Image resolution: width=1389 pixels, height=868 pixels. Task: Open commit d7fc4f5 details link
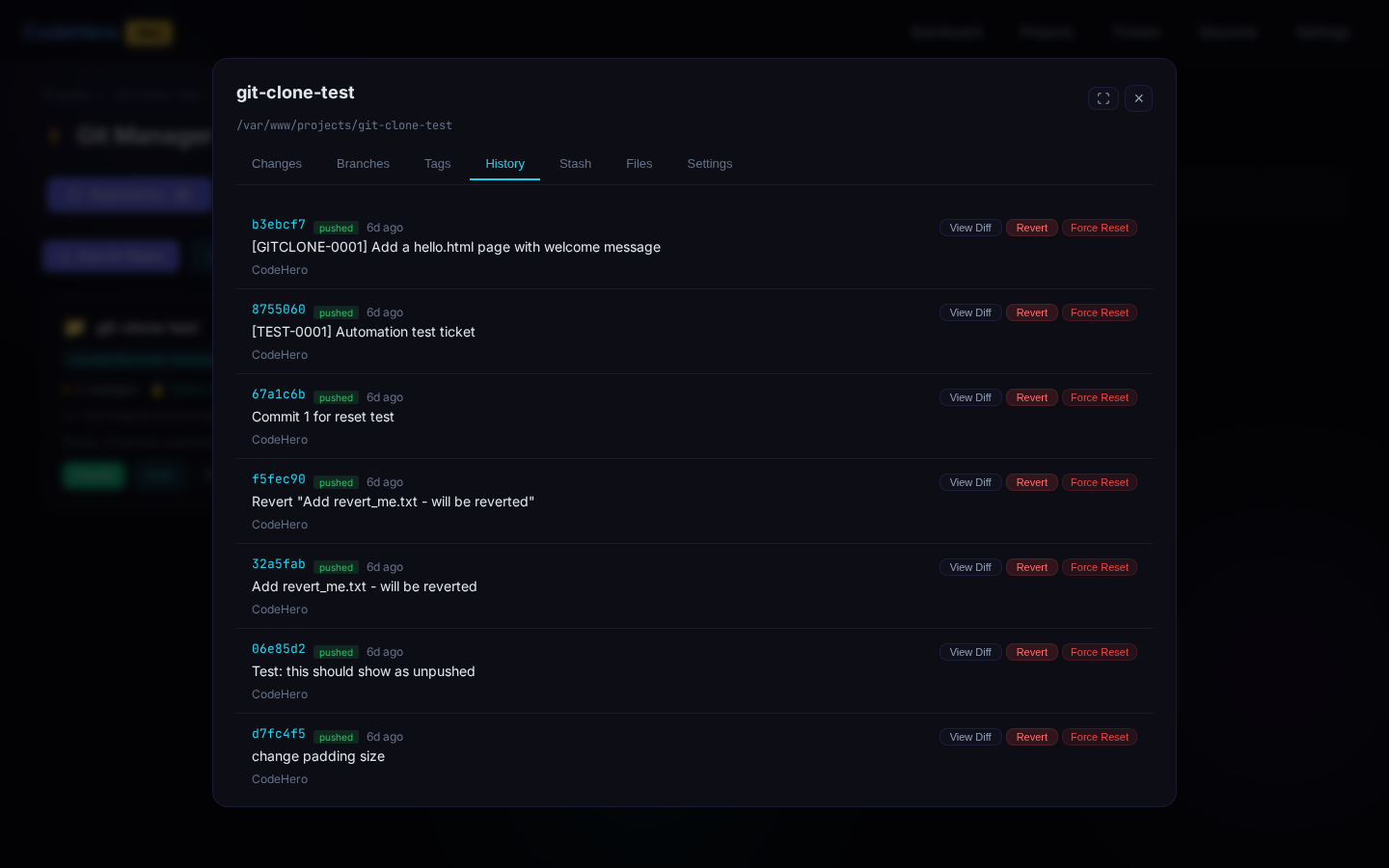[x=279, y=734]
